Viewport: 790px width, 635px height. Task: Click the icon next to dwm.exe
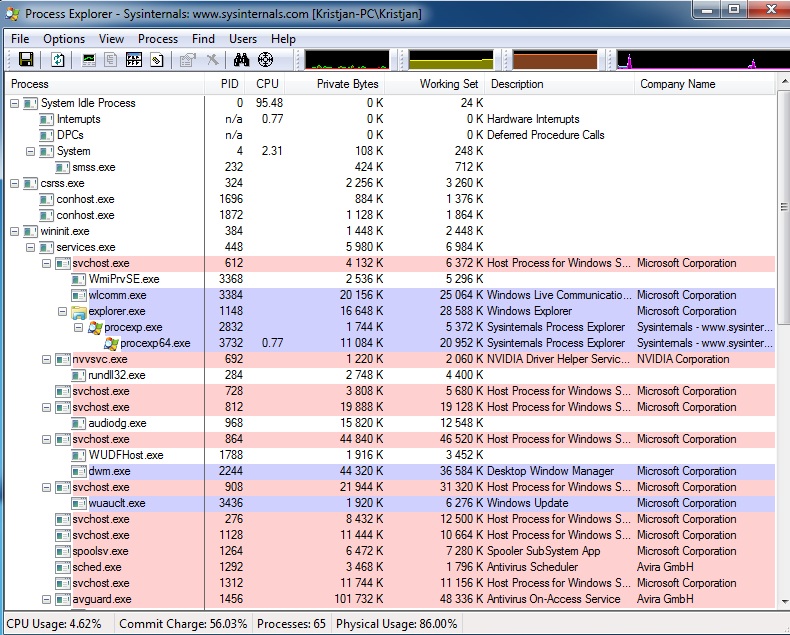[x=79, y=472]
